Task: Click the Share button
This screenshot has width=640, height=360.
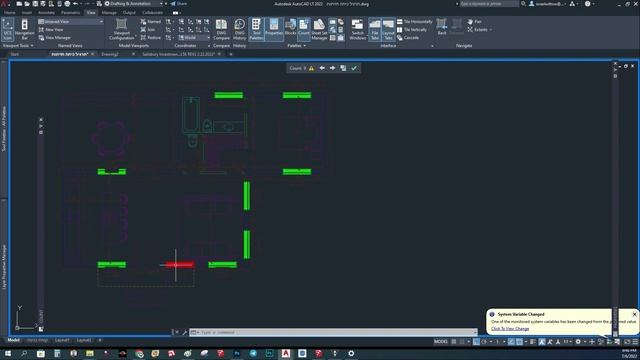Action: pyautogui.click(x=179, y=4)
